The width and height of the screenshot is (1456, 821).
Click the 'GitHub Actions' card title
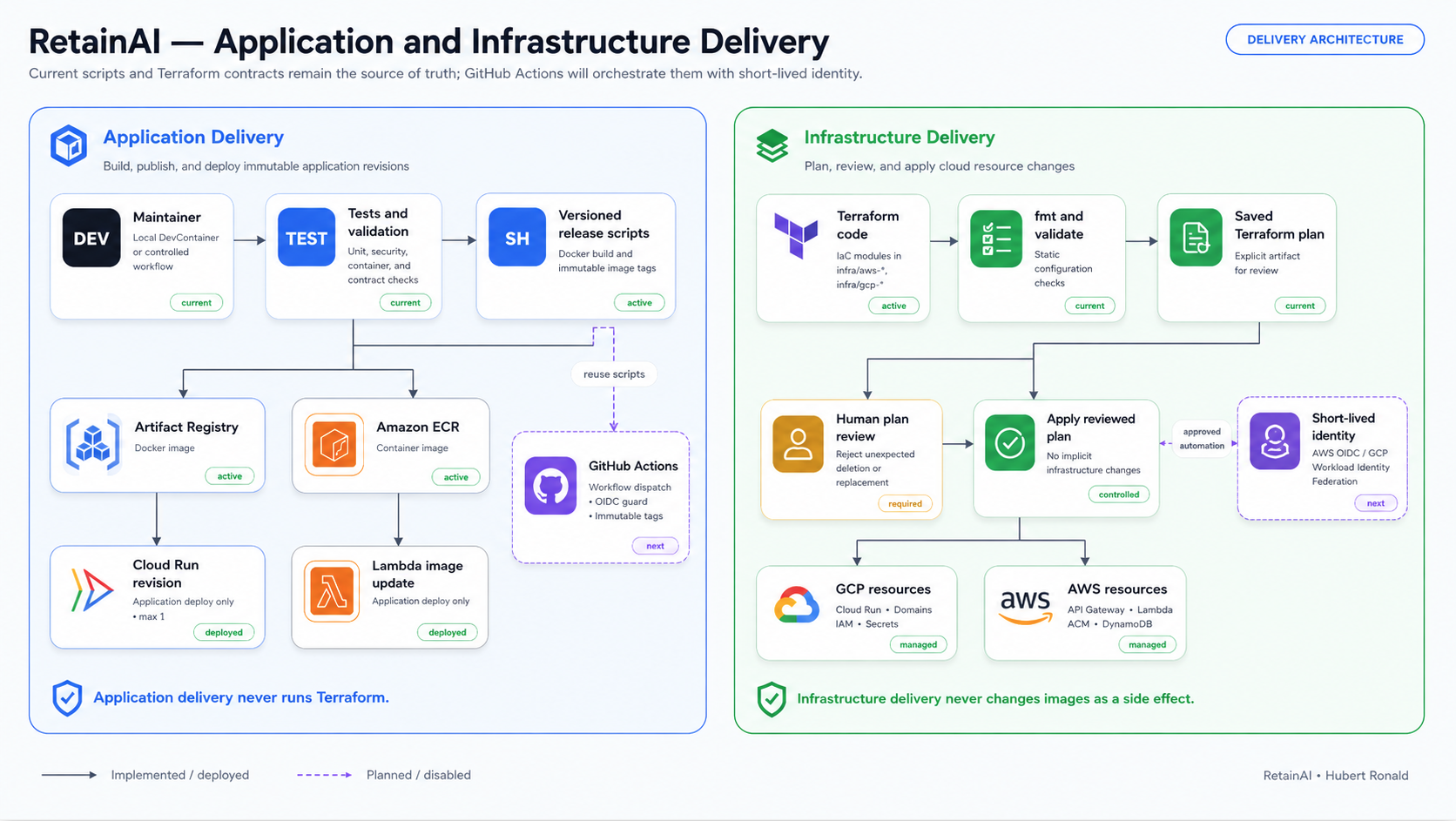coord(633,466)
